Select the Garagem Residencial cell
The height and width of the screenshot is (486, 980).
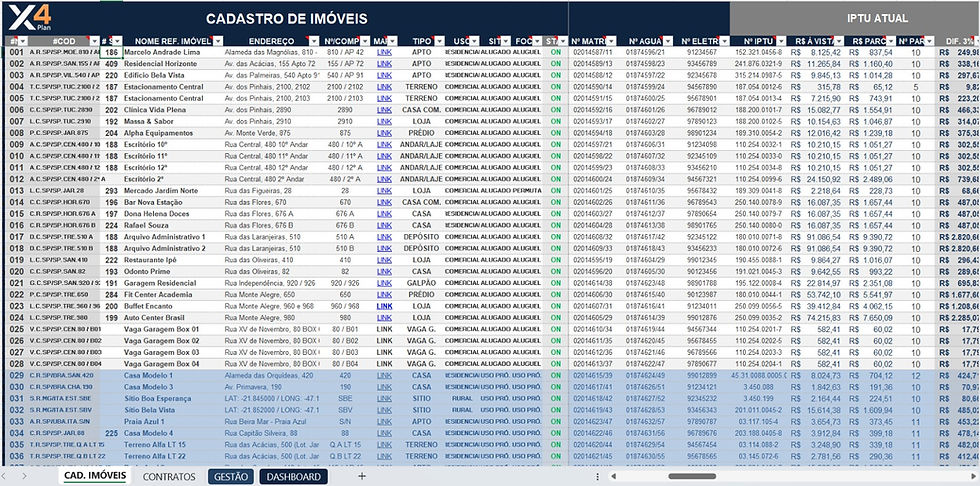pos(172,283)
